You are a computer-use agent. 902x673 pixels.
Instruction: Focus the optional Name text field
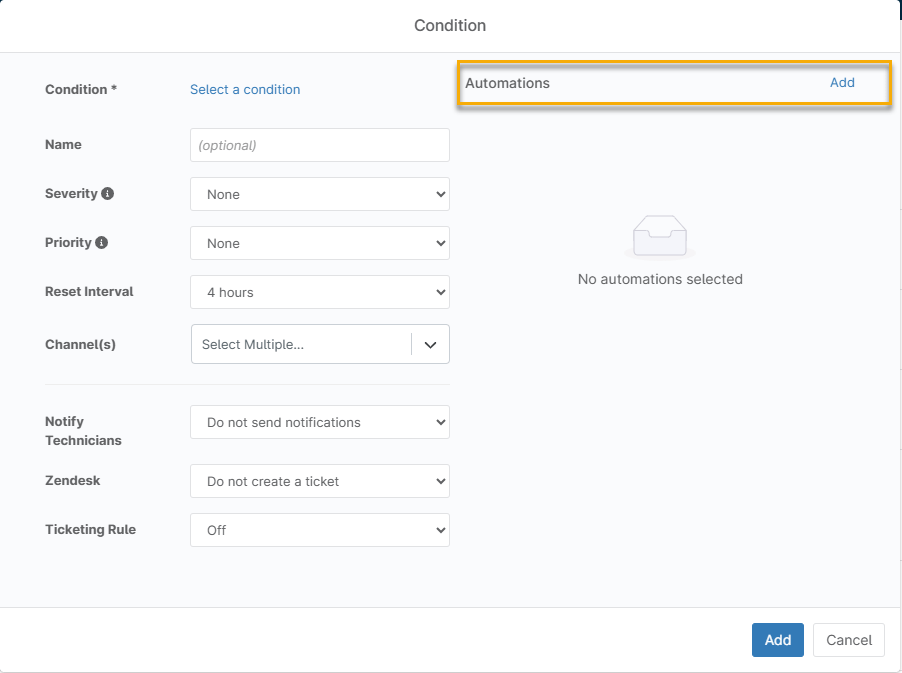(x=320, y=146)
